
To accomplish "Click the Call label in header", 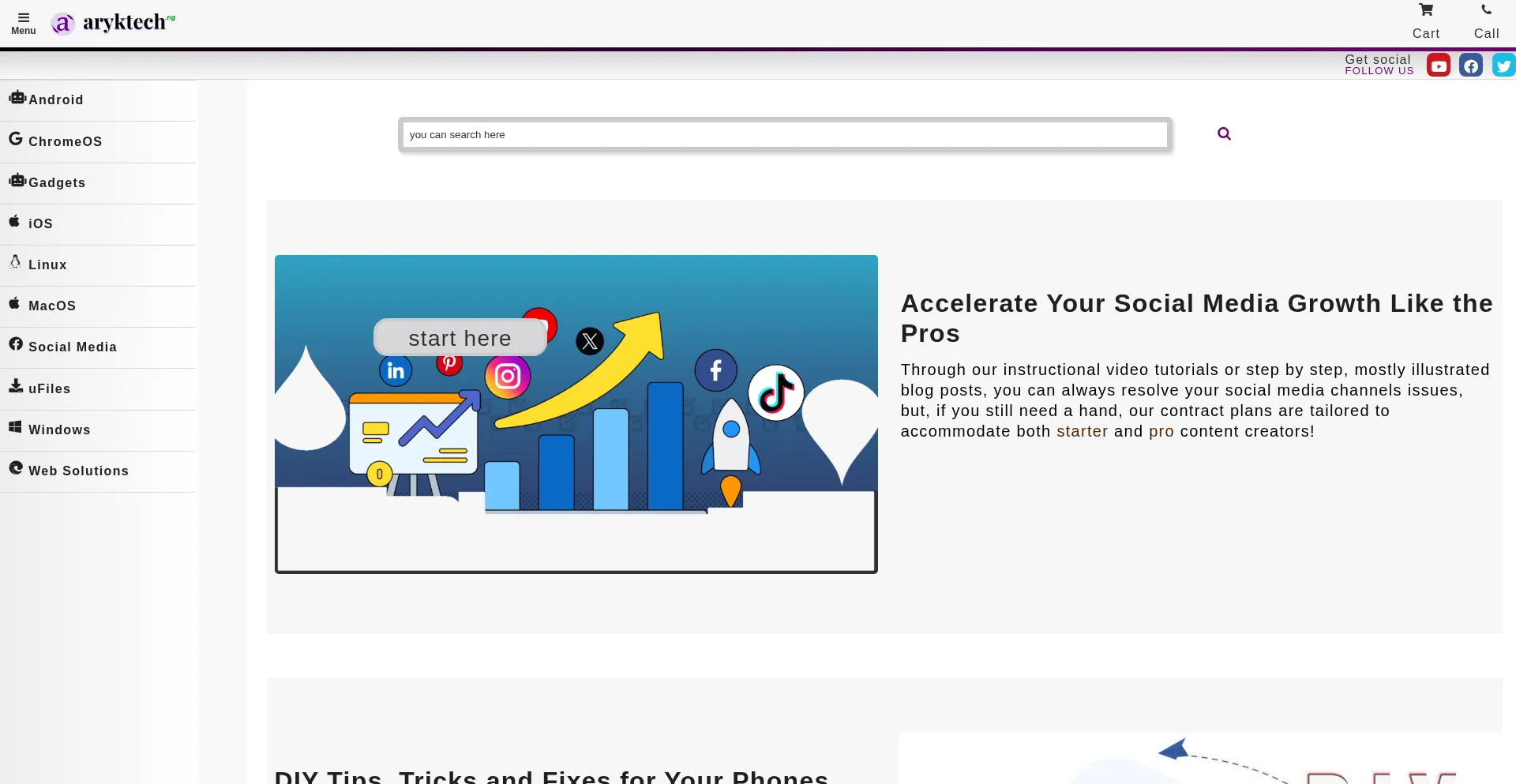I will [1487, 33].
